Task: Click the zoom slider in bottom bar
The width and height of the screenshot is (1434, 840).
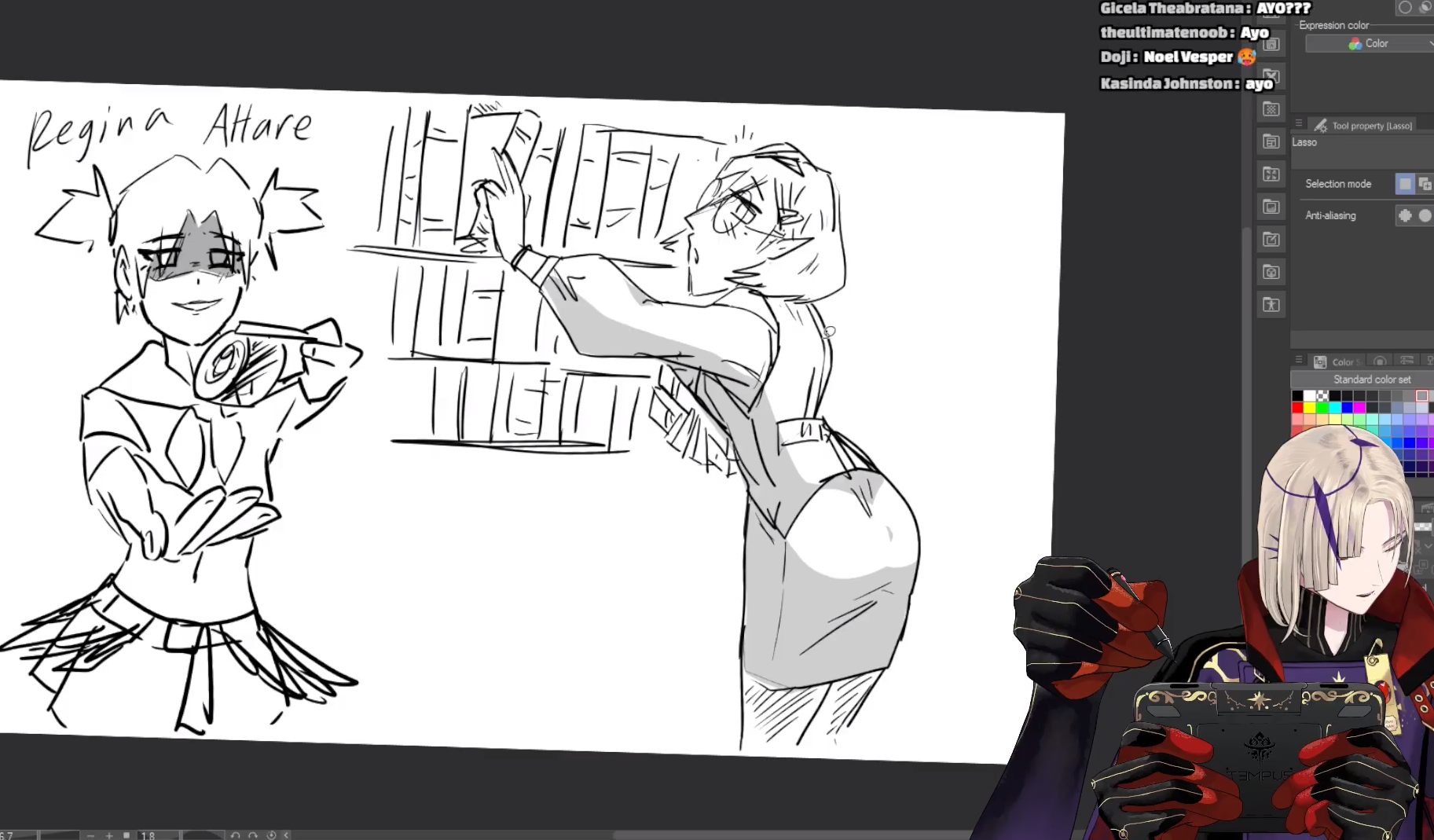Action: [x=59, y=835]
